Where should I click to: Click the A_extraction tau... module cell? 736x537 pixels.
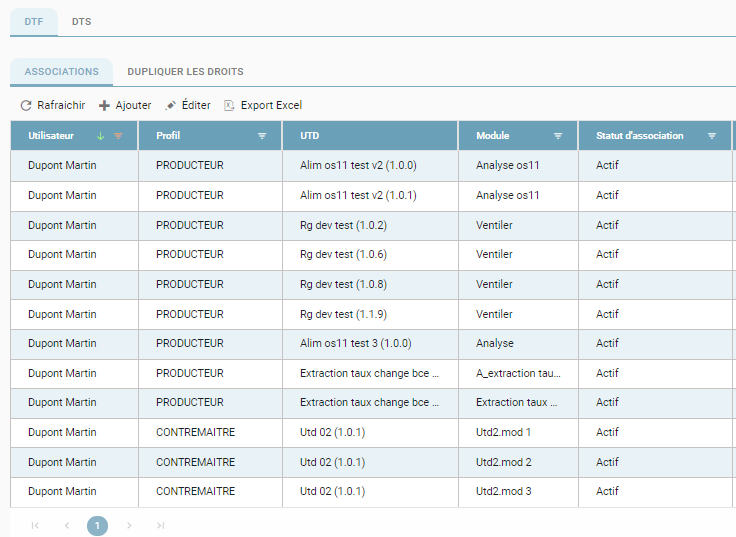click(518, 374)
